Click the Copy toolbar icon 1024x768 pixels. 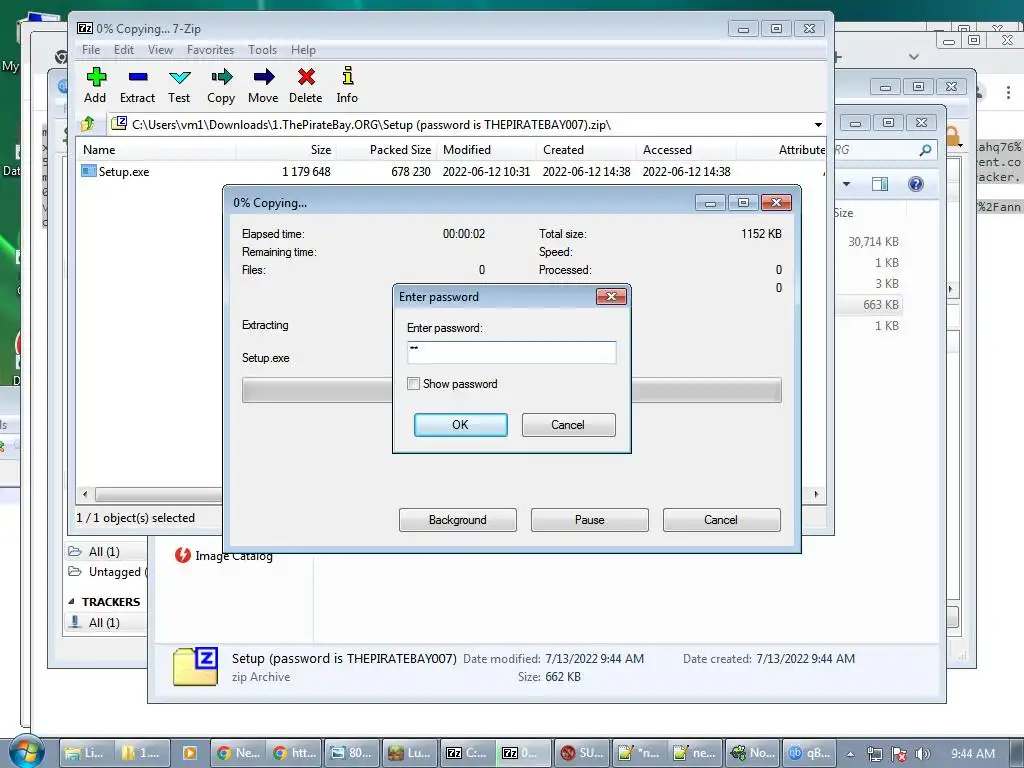click(221, 85)
